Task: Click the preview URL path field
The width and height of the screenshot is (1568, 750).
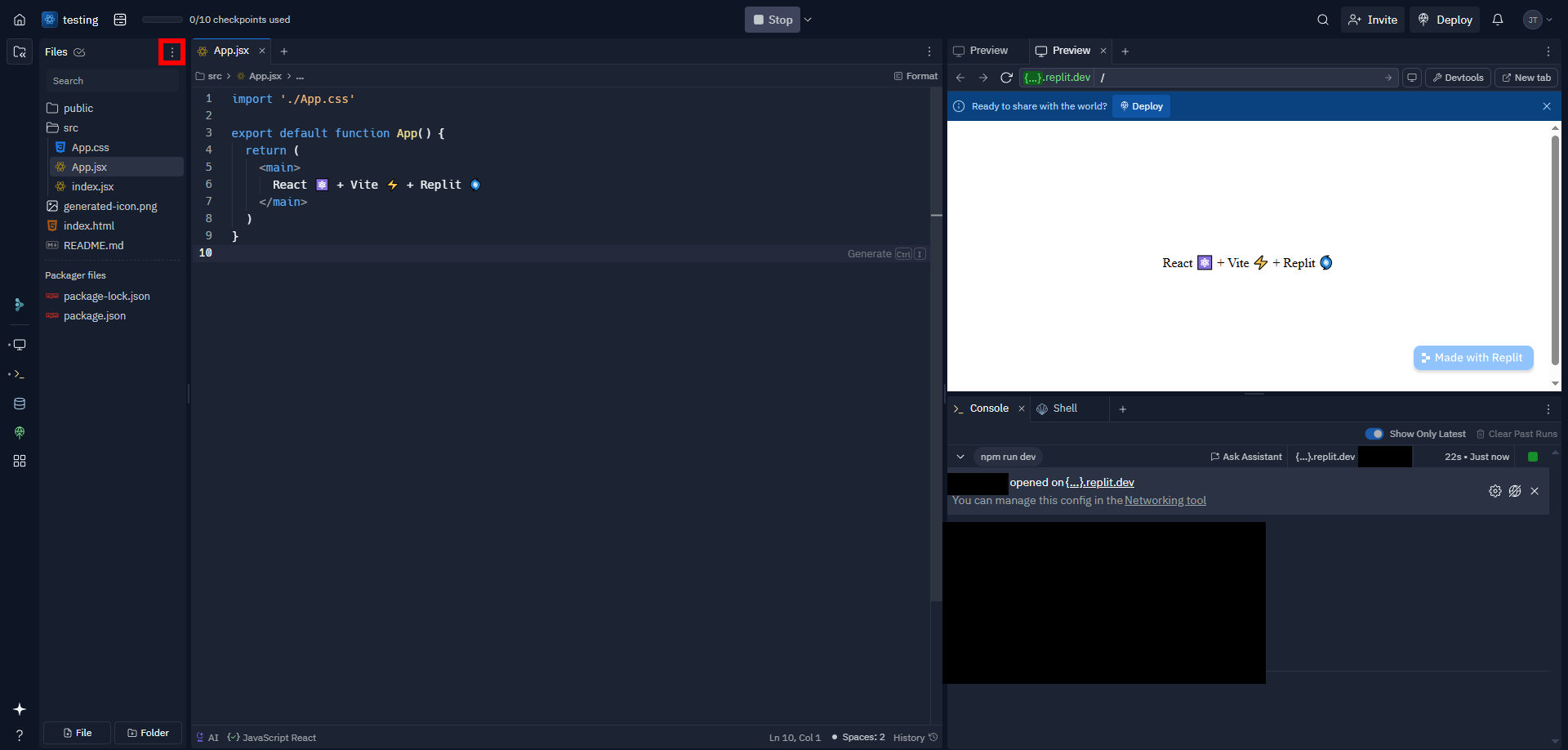Action: [1245, 78]
